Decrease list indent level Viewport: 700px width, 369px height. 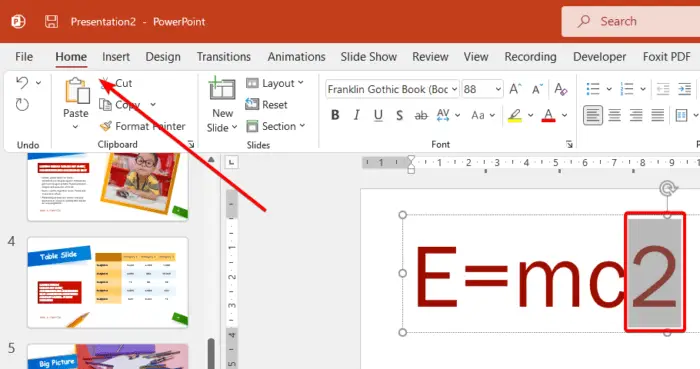663,89
